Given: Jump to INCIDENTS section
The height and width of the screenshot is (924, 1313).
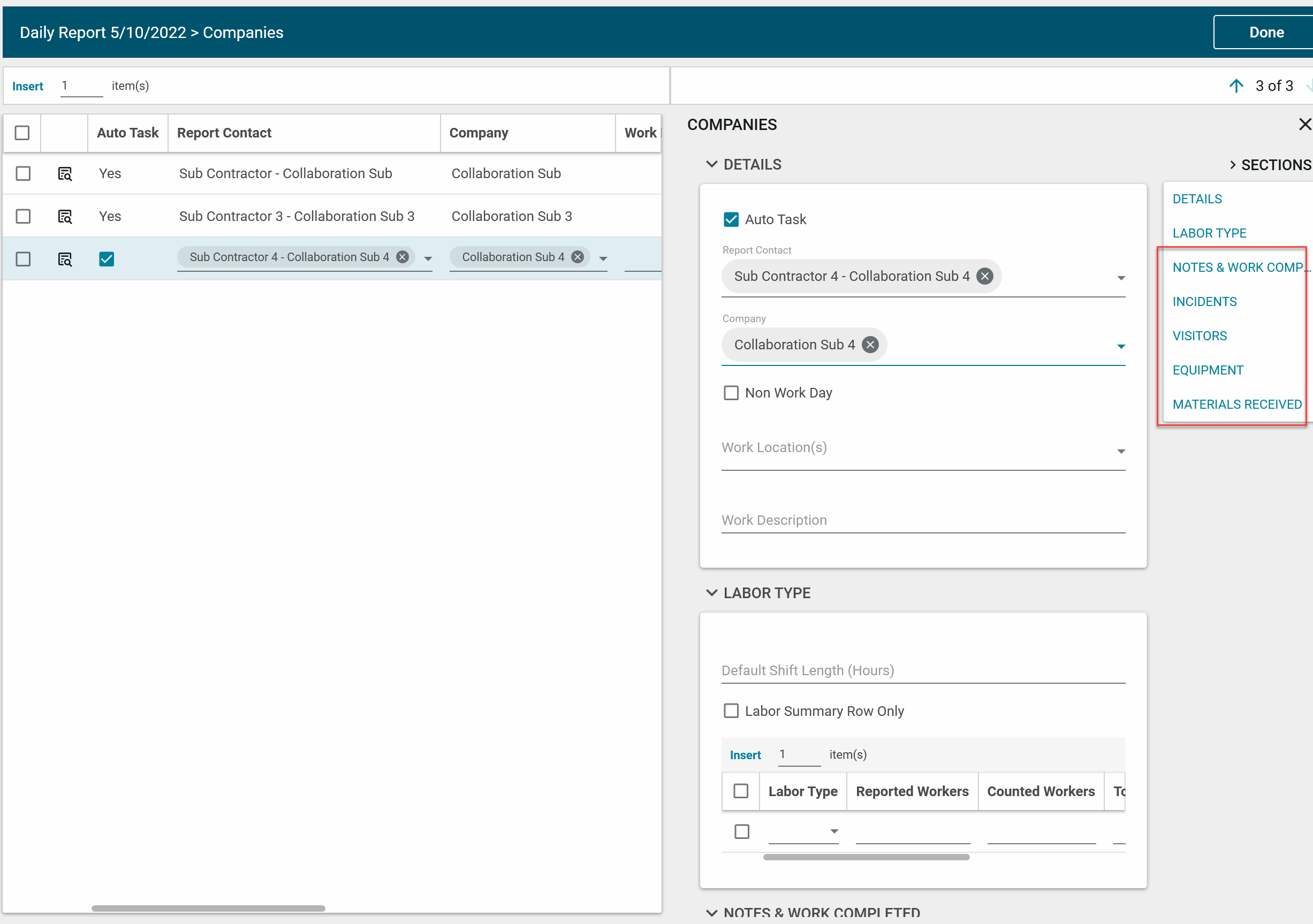Looking at the screenshot, I should [1204, 301].
